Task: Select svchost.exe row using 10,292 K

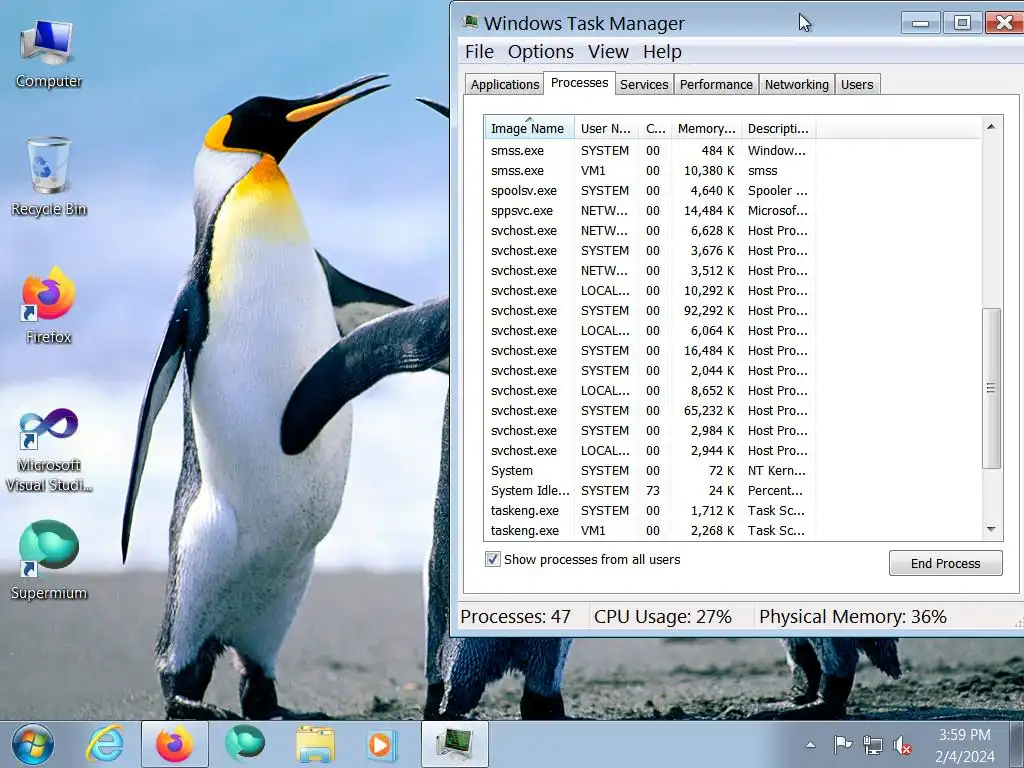Action: (x=650, y=291)
